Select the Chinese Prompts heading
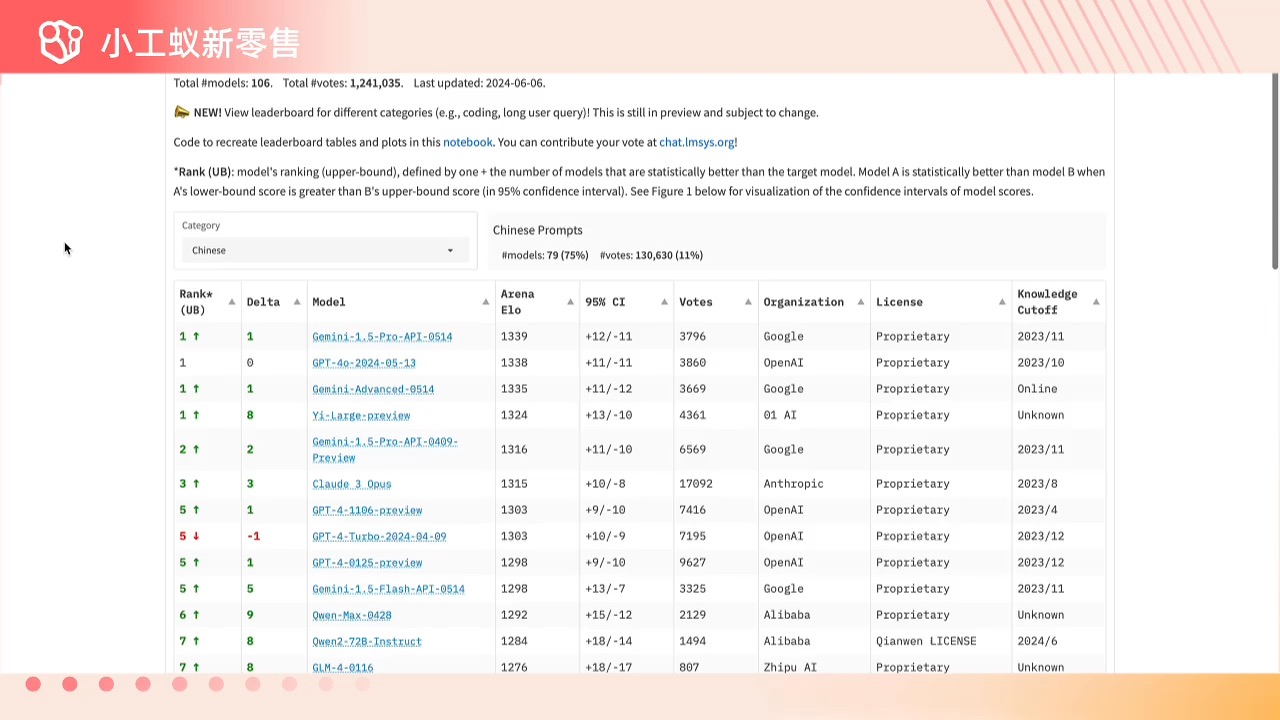 537,230
